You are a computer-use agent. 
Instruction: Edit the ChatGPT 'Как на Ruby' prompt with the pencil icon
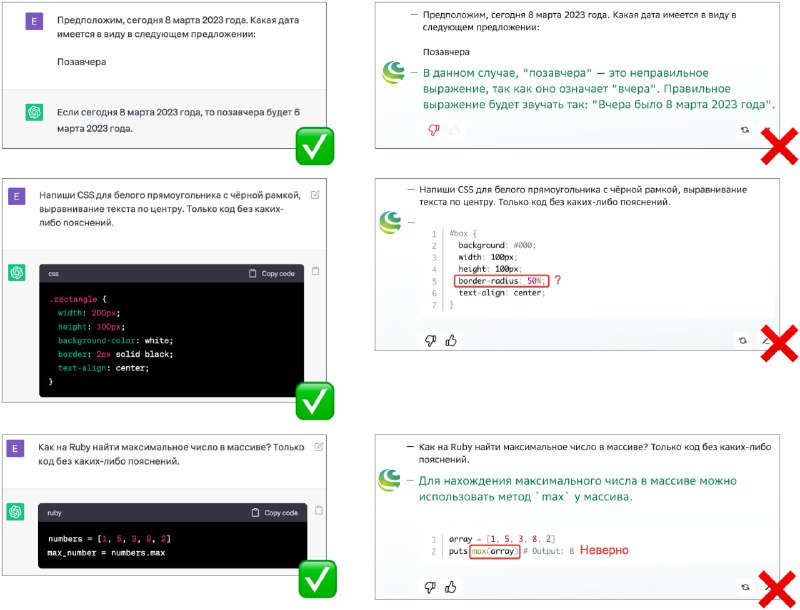(319, 447)
